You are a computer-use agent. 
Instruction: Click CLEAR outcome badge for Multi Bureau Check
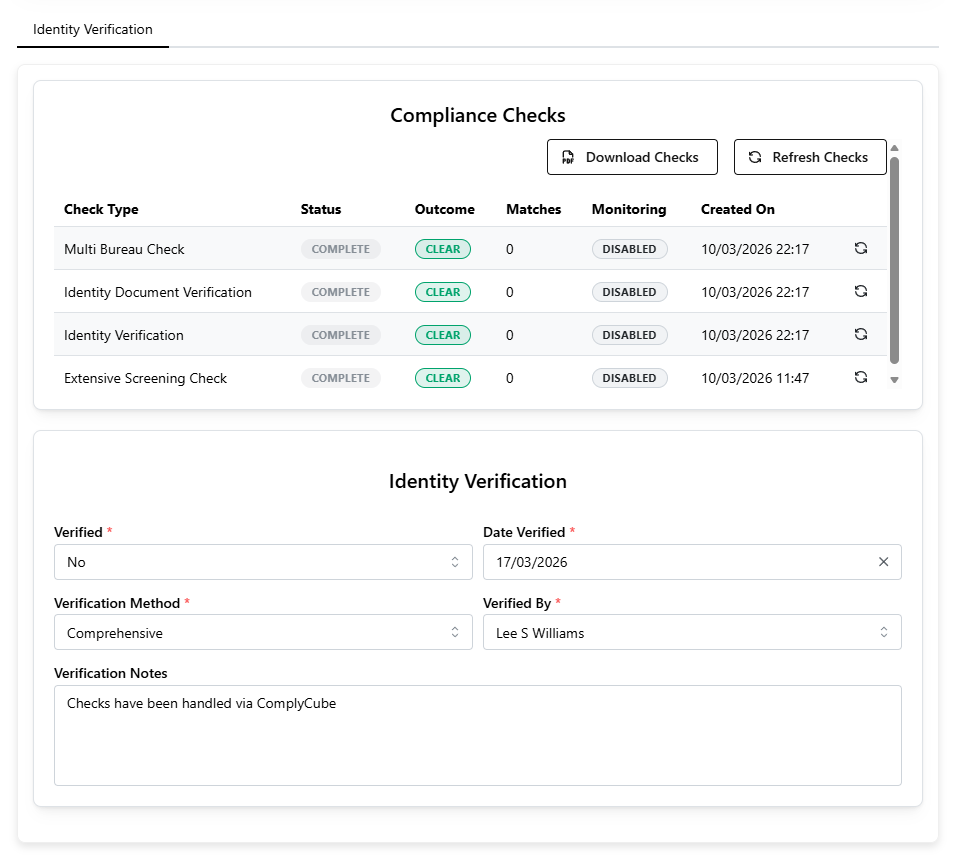point(443,249)
